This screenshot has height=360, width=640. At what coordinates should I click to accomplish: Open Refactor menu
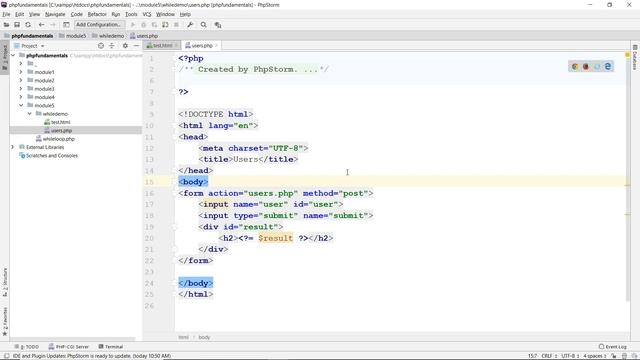pos(97,14)
